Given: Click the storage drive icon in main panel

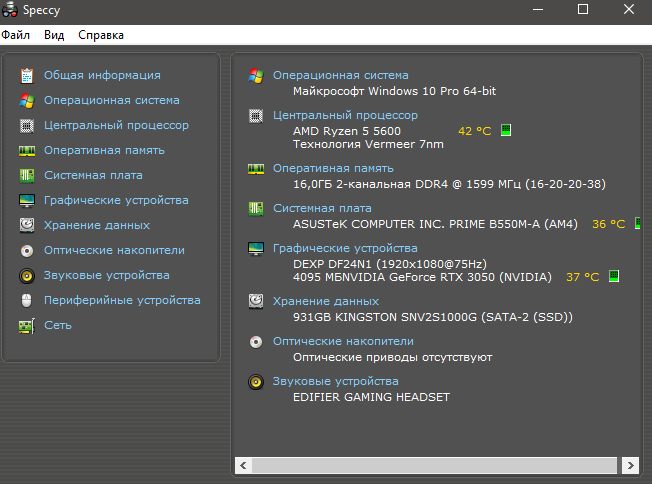Looking at the screenshot, I should coord(256,301).
